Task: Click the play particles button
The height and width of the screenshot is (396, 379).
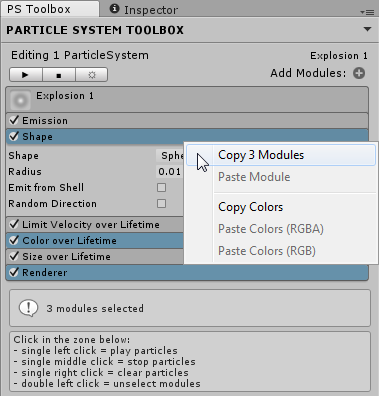Action: pos(26,75)
